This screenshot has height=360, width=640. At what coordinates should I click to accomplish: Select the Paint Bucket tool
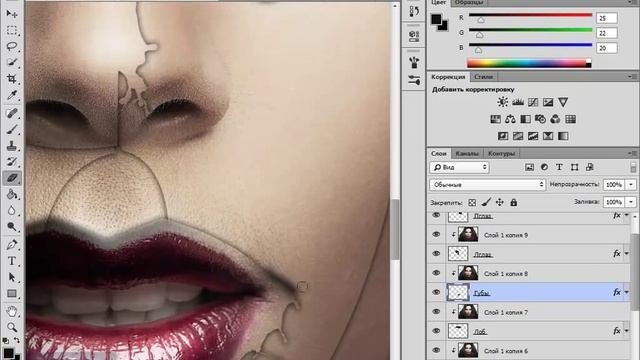tap(11, 194)
